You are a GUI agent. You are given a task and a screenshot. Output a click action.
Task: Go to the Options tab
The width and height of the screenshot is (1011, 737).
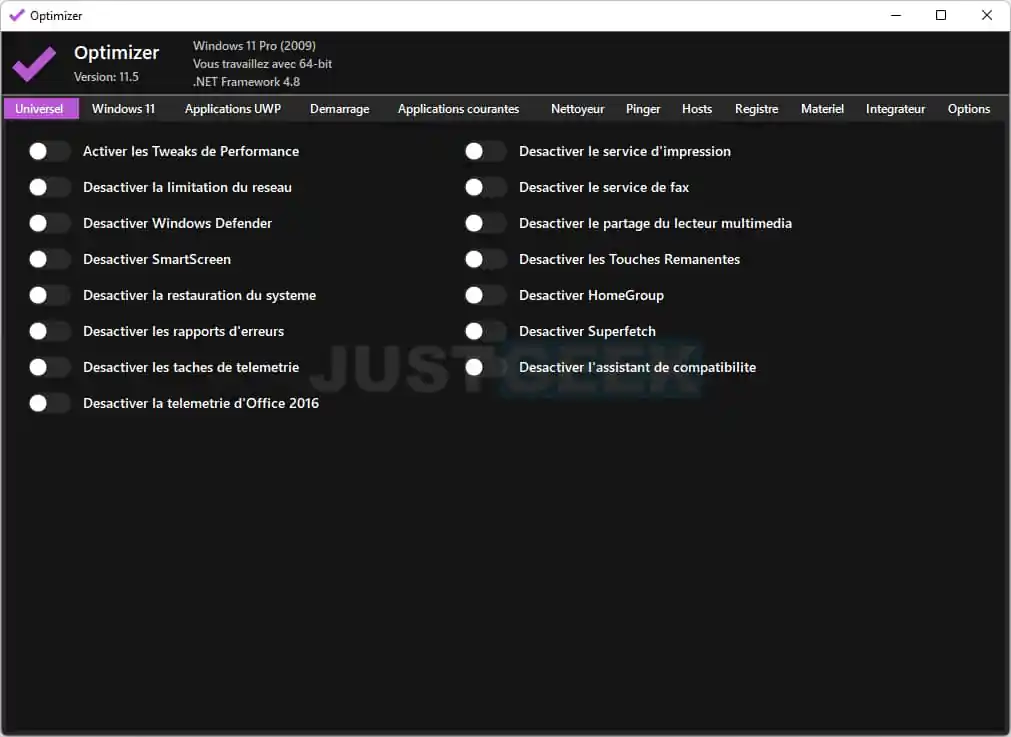click(x=968, y=108)
